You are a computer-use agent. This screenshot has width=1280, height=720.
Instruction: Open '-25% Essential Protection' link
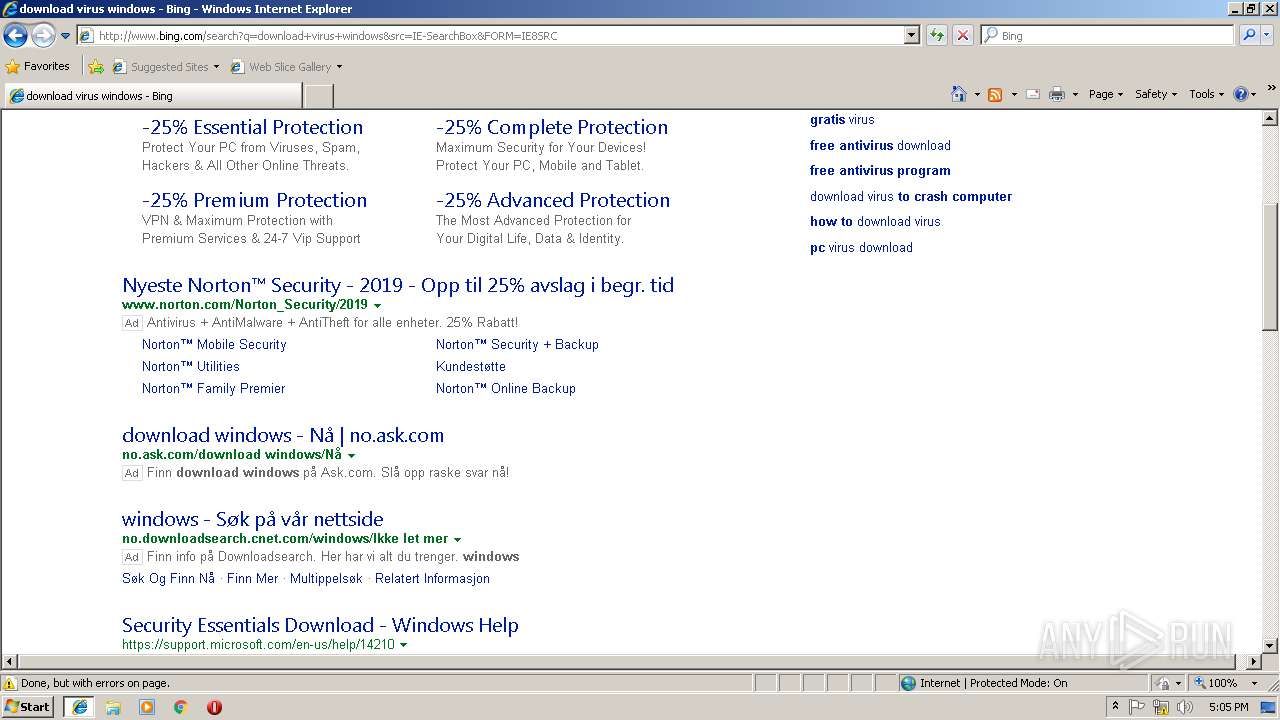click(252, 127)
